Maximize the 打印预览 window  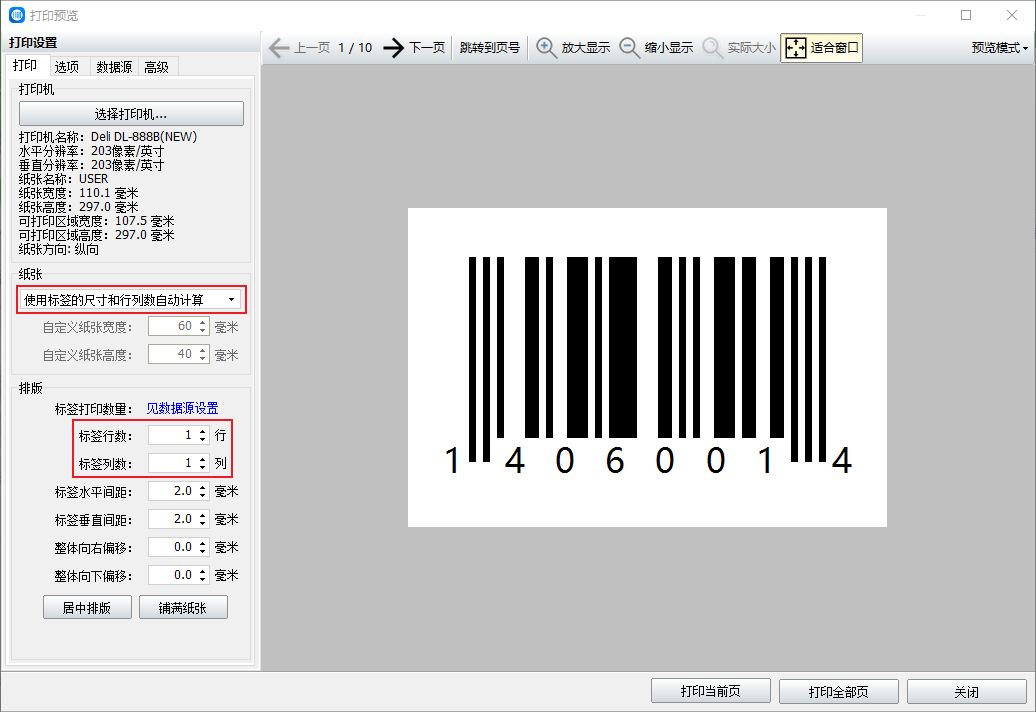[x=966, y=15]
